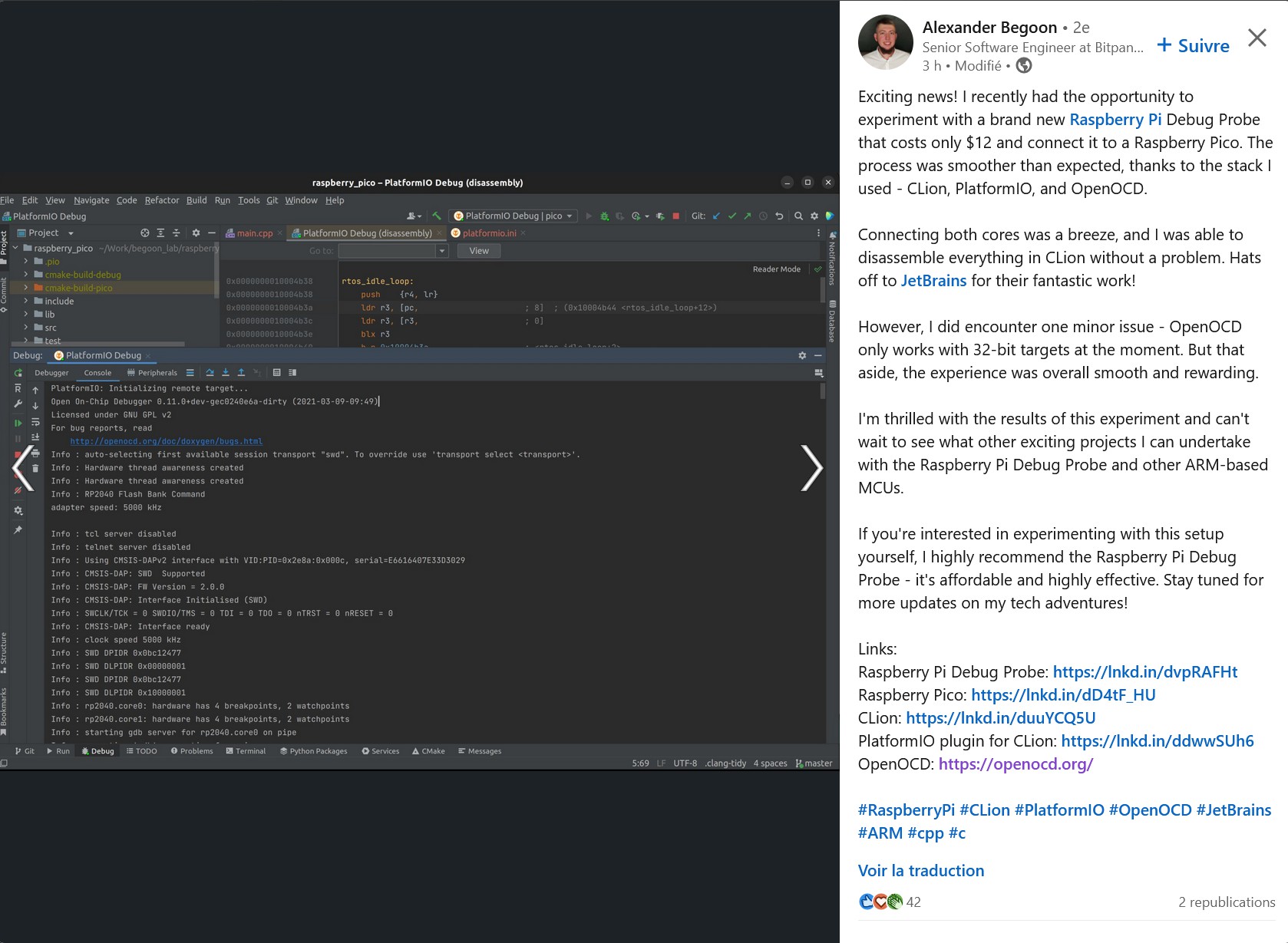
Task: Collapse the raspberry_pico root folder
Action: (x=15, y=249)
